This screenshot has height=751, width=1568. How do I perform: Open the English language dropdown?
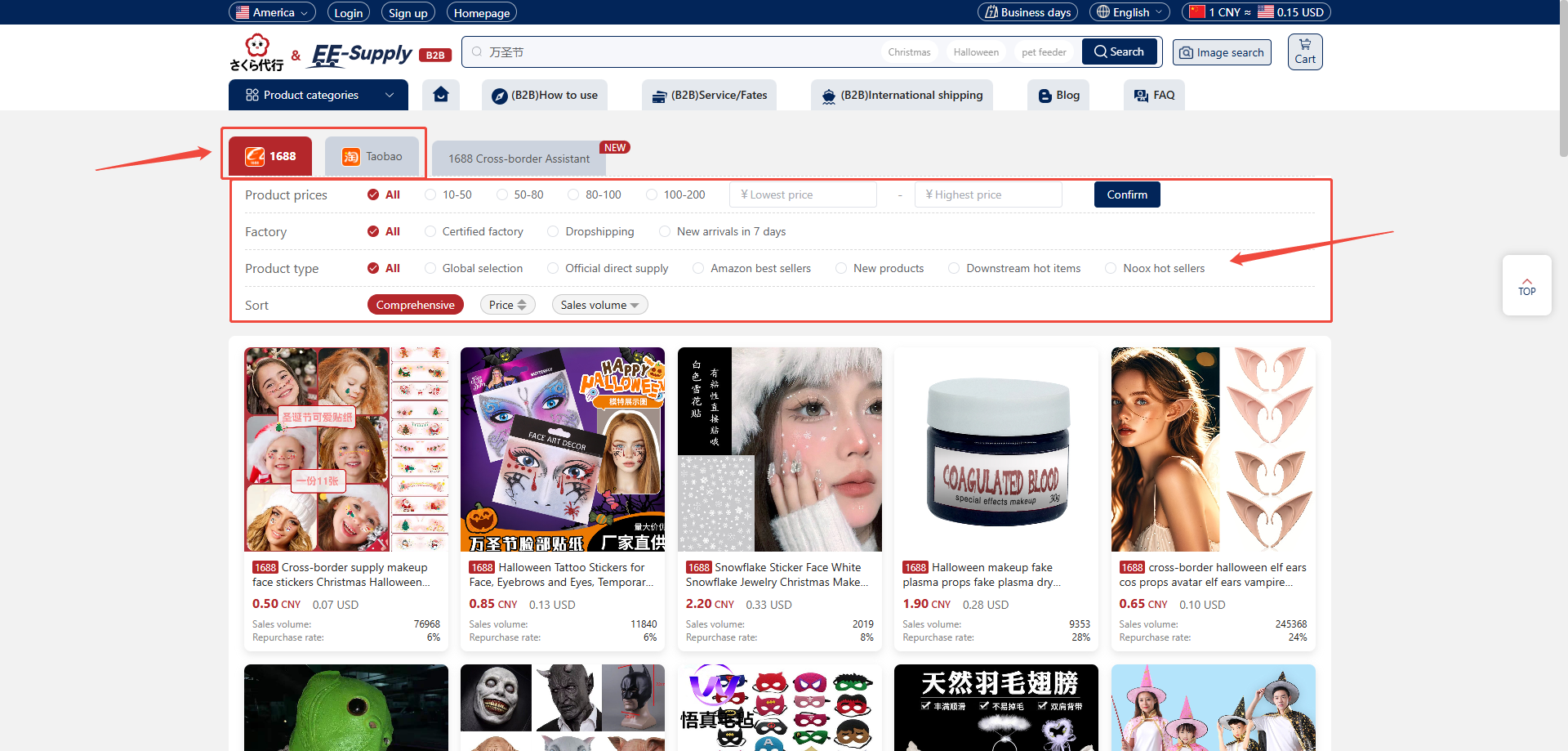tap(1129, 12)
